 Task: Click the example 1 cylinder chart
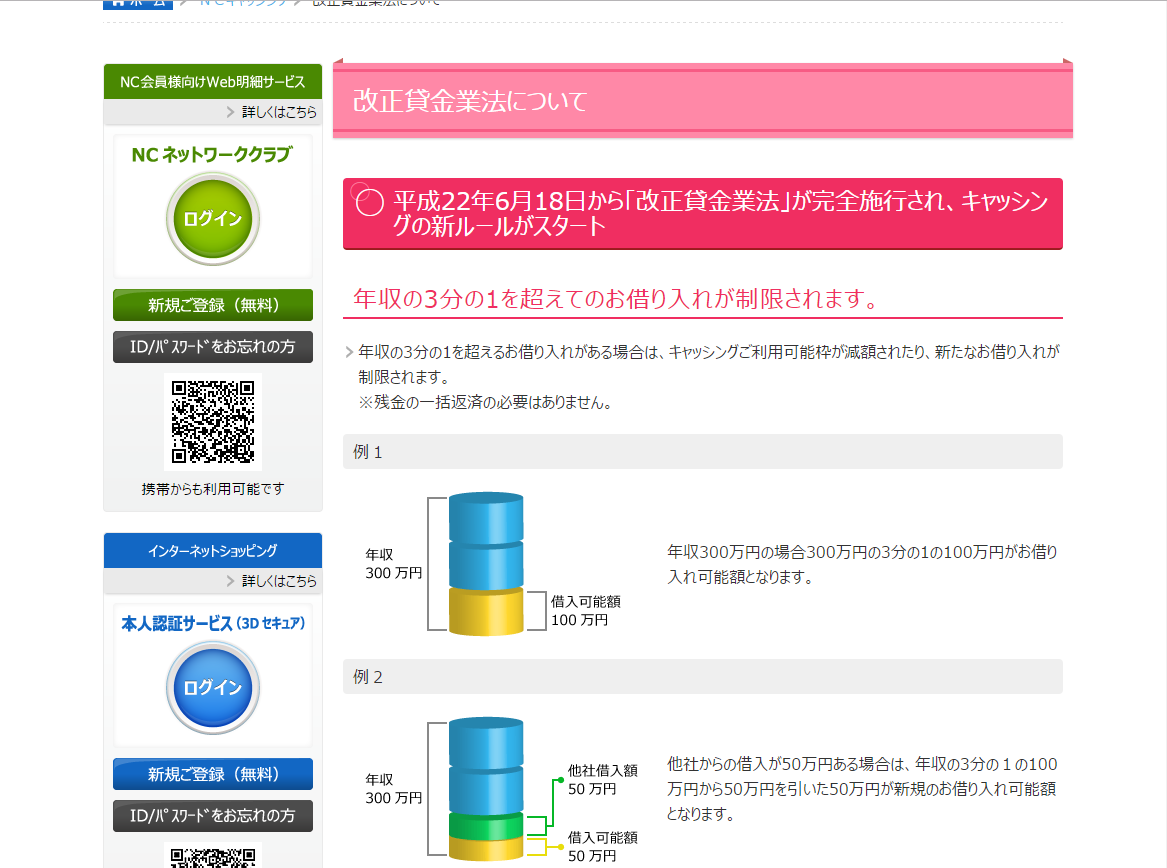pos(486,564)
